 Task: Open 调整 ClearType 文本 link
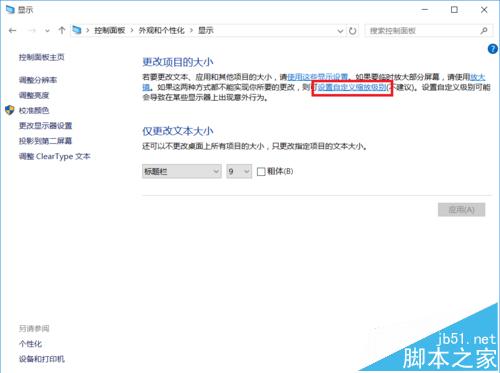54,156
